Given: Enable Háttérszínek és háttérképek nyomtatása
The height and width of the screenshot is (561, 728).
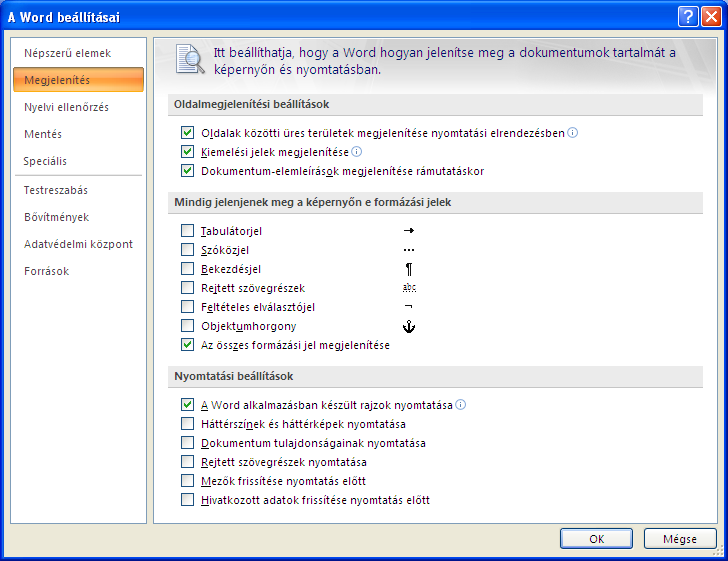Looking at the screenshot, I should pyautogui.click(x=187, y=424).
